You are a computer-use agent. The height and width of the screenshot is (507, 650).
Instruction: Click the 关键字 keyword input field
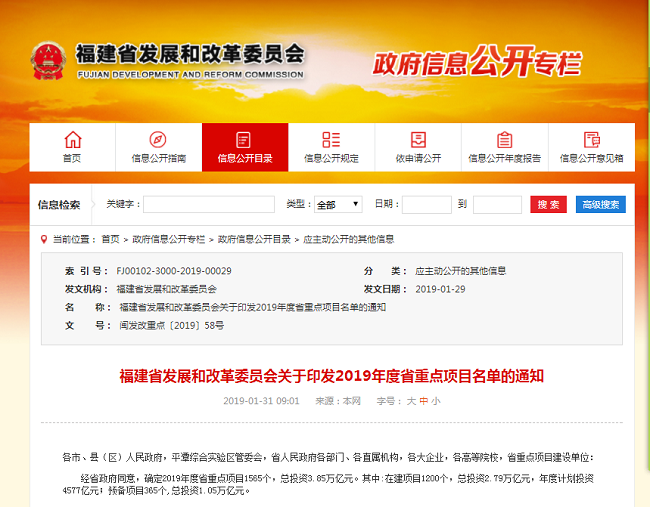(x=208, y=205)
